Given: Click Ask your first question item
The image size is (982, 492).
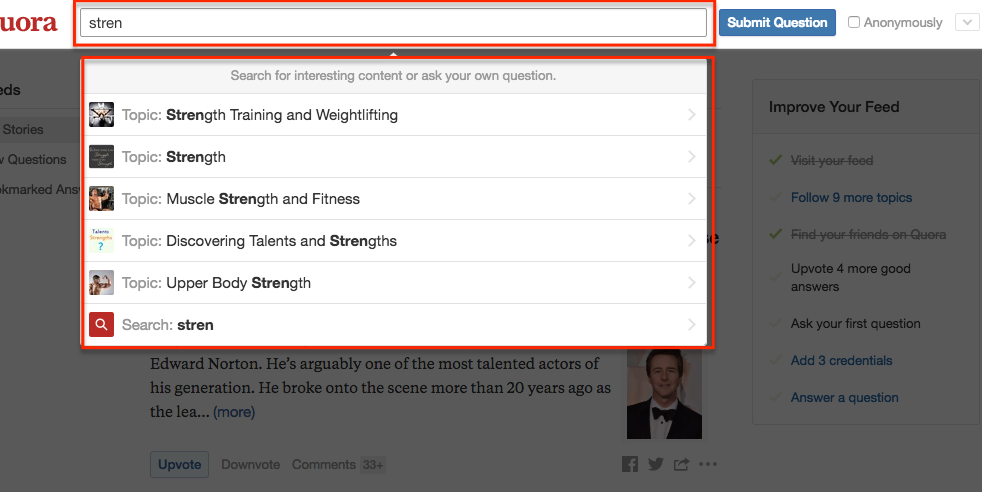Looking at the screenshot, I should pos(855,324).
